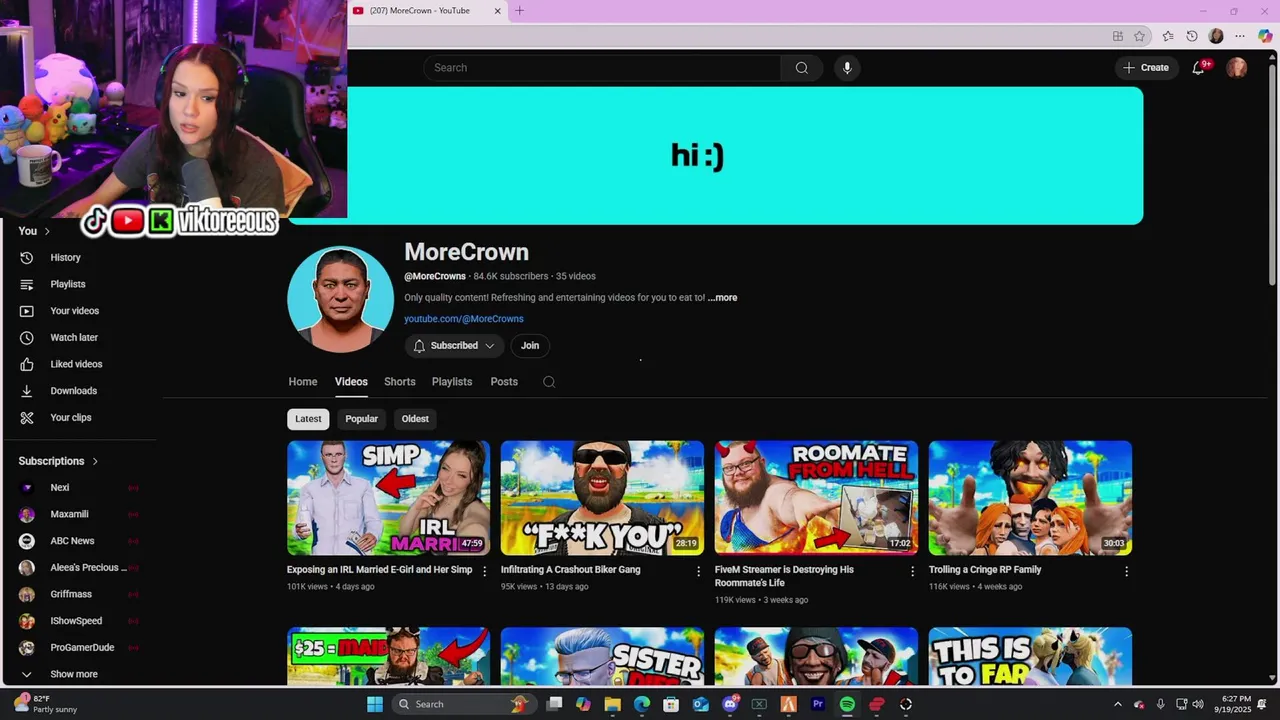This screenshot has height=720, width=1280.
Task: Open 'Infiltrating A Crashout Biker Gang' thumbnail
Action: (x=602, y=498)
